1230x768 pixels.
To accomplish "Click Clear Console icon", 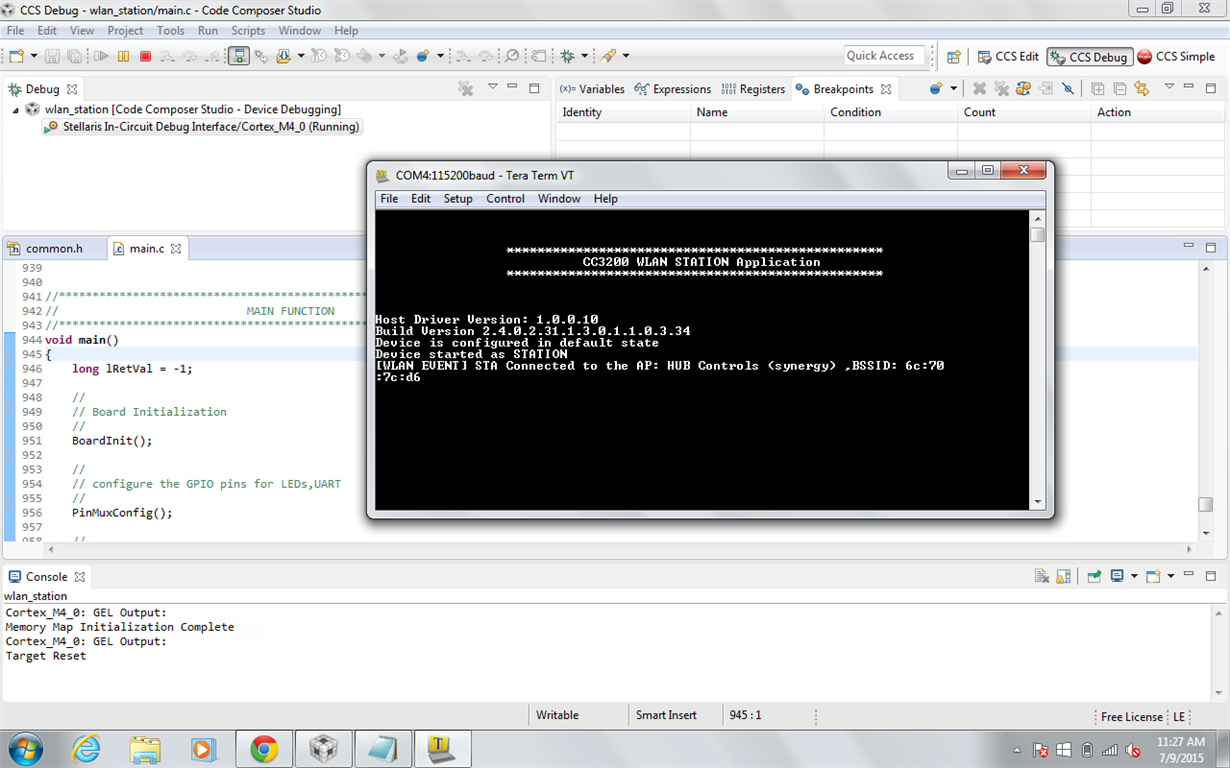I will [1042, 576].
